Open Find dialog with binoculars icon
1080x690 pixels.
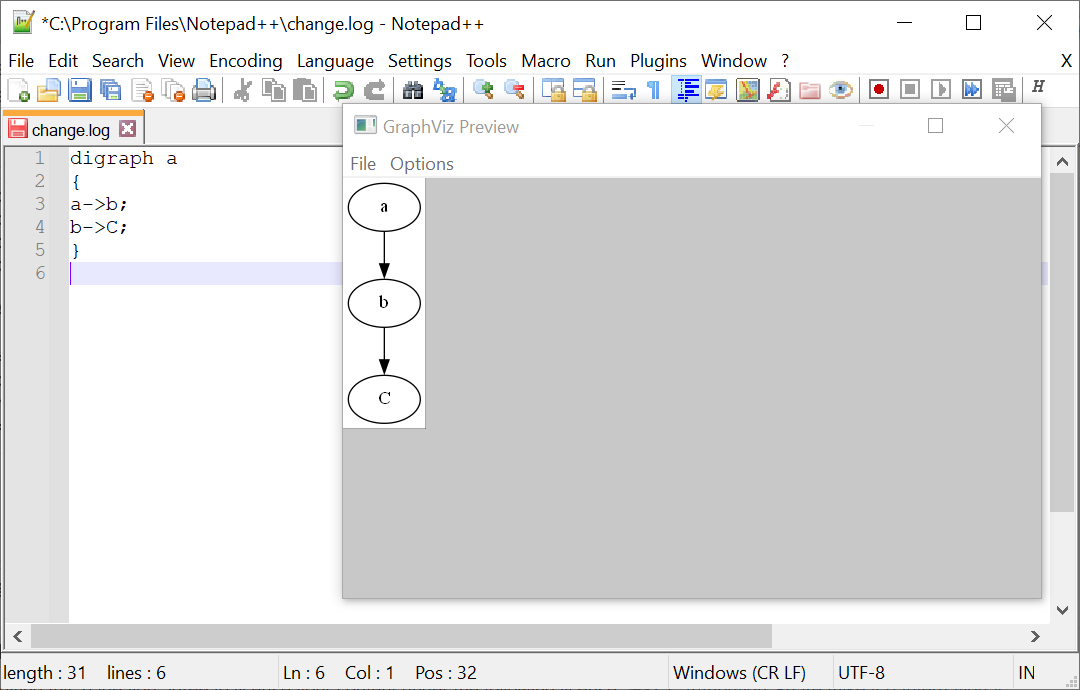pos(413,90)
